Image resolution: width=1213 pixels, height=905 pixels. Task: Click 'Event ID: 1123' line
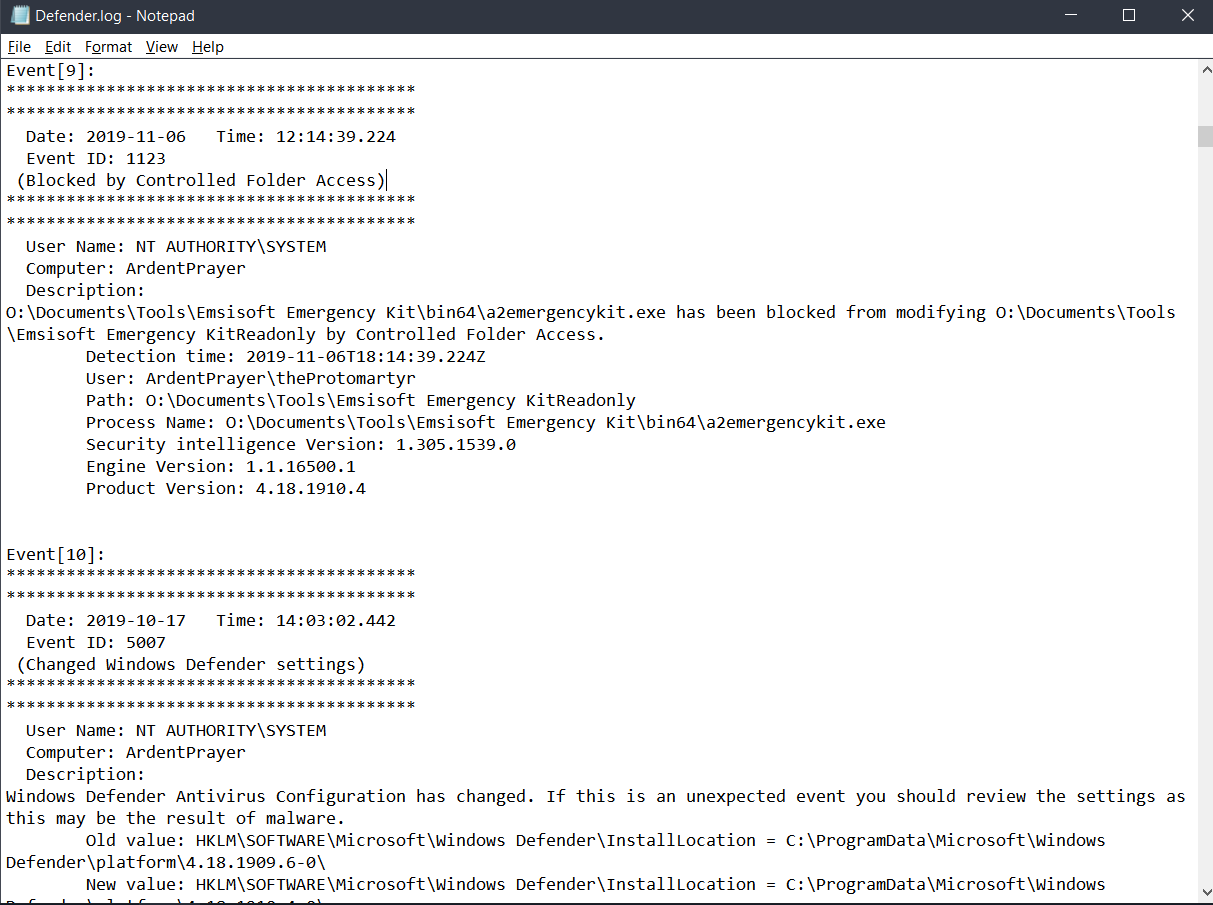[x=96, y=158]
